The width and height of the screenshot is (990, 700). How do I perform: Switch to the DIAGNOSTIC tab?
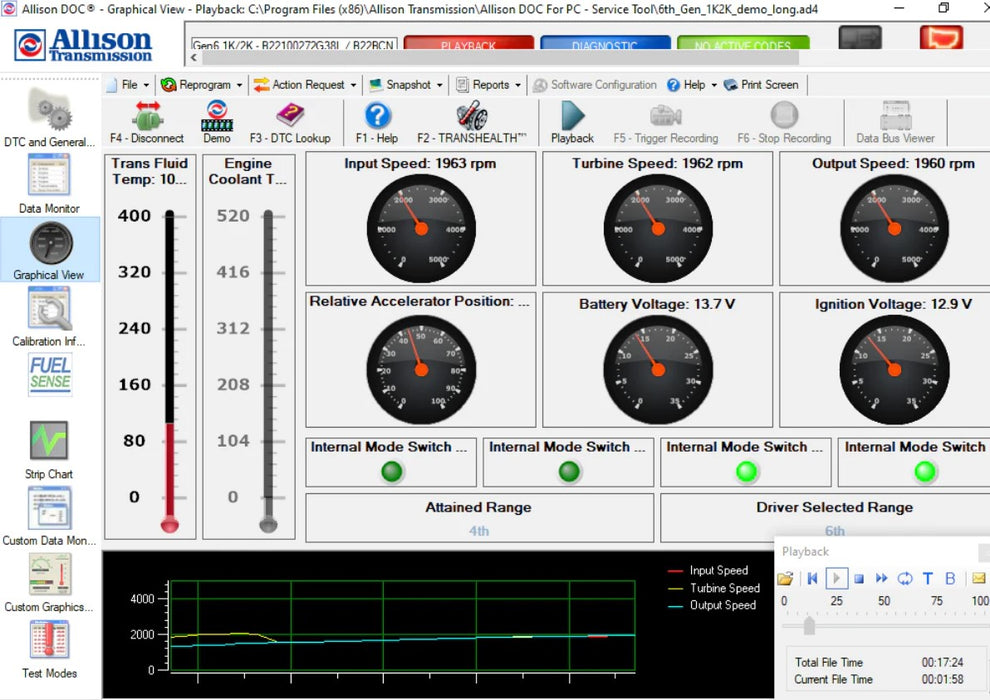pyautogui.click(x=604, y=44)
